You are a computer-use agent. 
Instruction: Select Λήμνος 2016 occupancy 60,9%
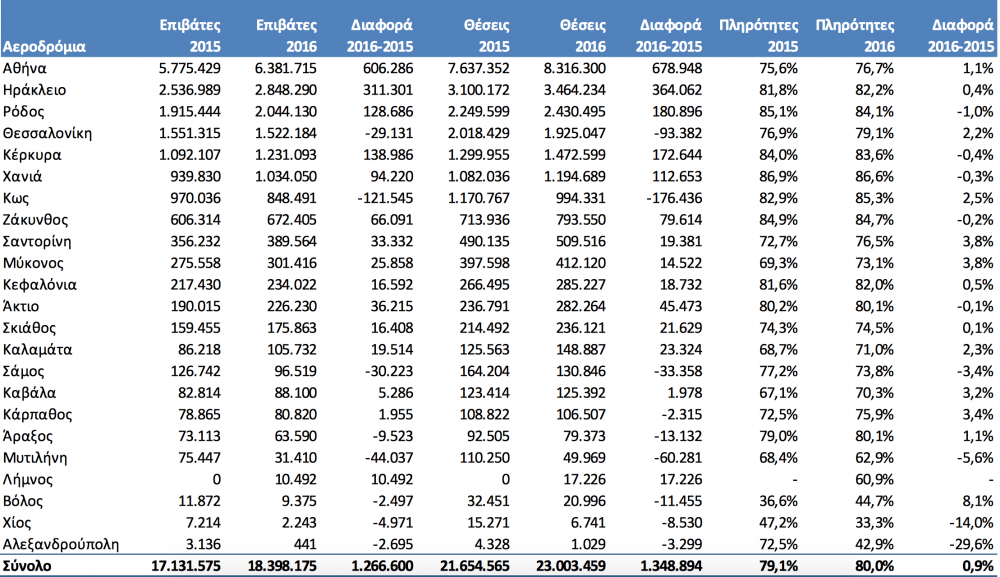point(875,480)
